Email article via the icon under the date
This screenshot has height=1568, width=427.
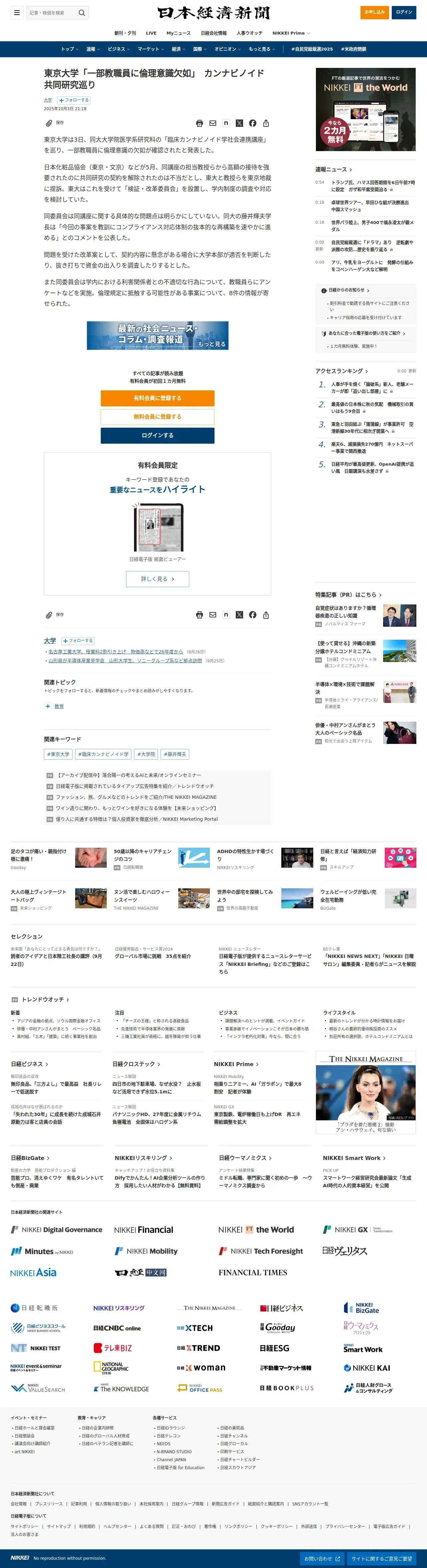[213, 123]
